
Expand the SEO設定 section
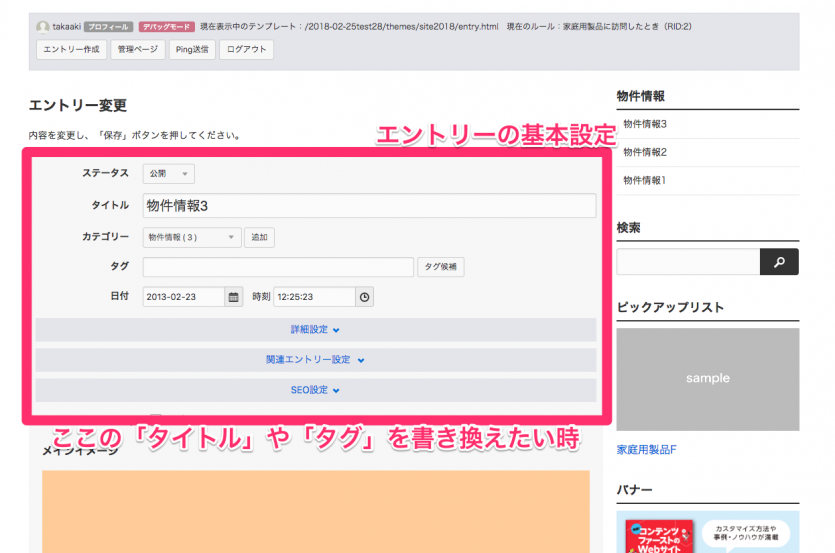316,390
